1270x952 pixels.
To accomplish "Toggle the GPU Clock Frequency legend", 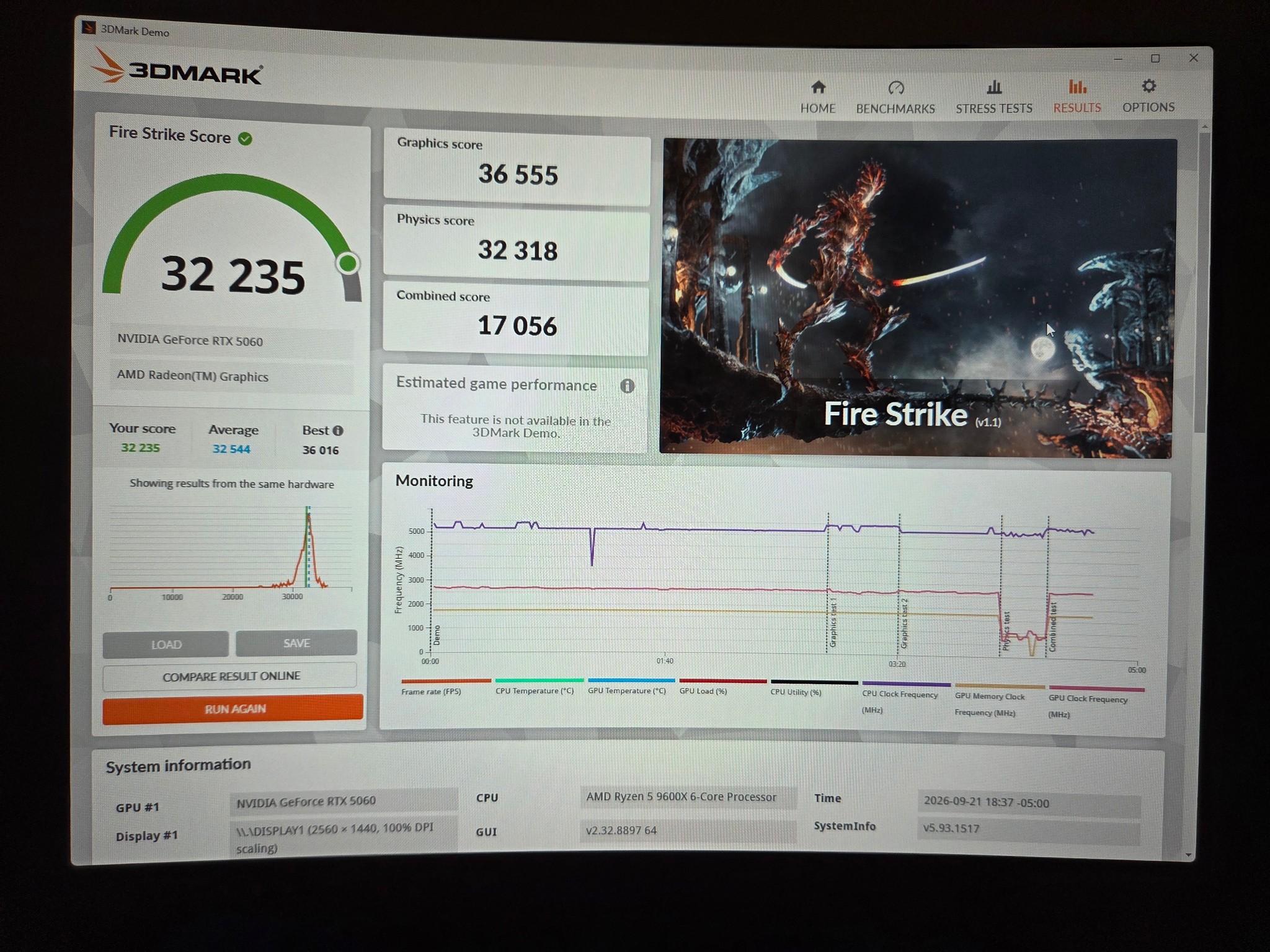I will click(x=1096, y=703).
